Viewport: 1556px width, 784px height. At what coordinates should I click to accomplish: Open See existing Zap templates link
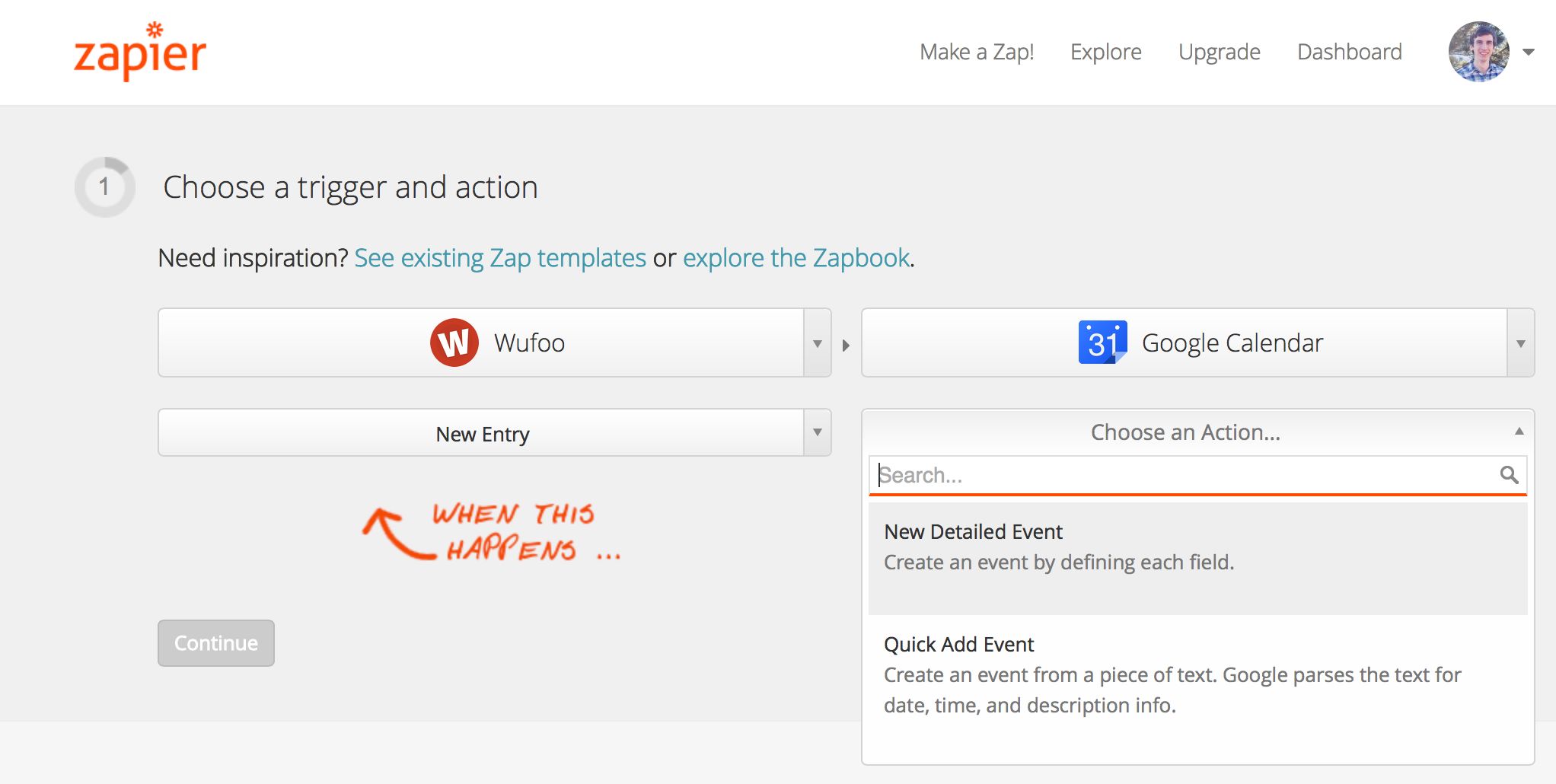500,258
